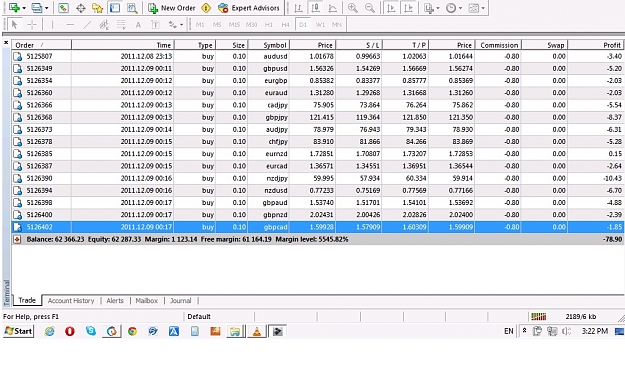
Task: Switch chart to candlestick mode
Action: click(x=315, y=8)
